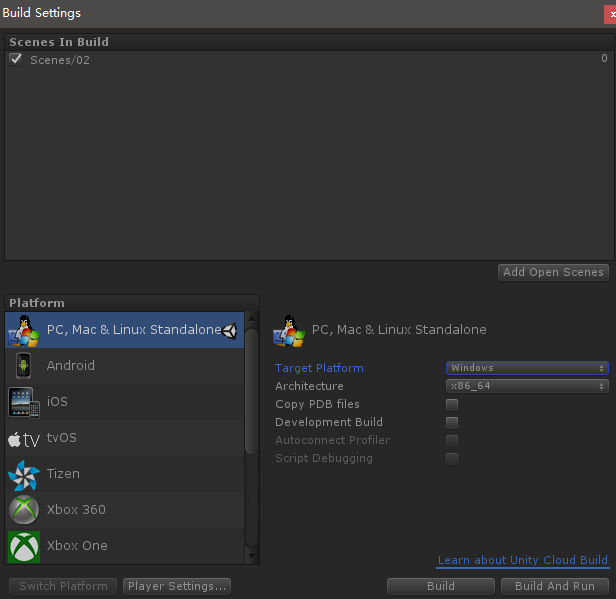Uncheck the Scenes/02 scene checkbox
This screenshot has width=616, height=599.
coord(16,59)
